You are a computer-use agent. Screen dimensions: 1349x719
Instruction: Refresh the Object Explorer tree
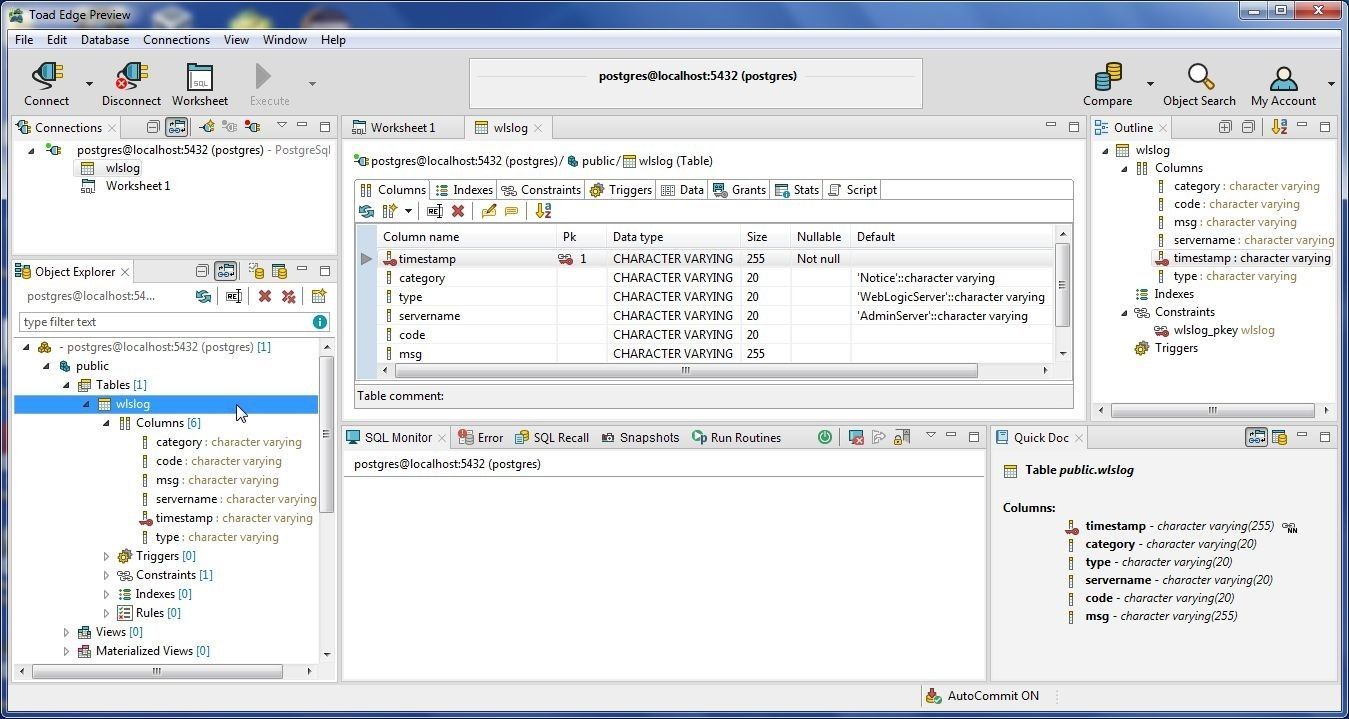point(204,296)
